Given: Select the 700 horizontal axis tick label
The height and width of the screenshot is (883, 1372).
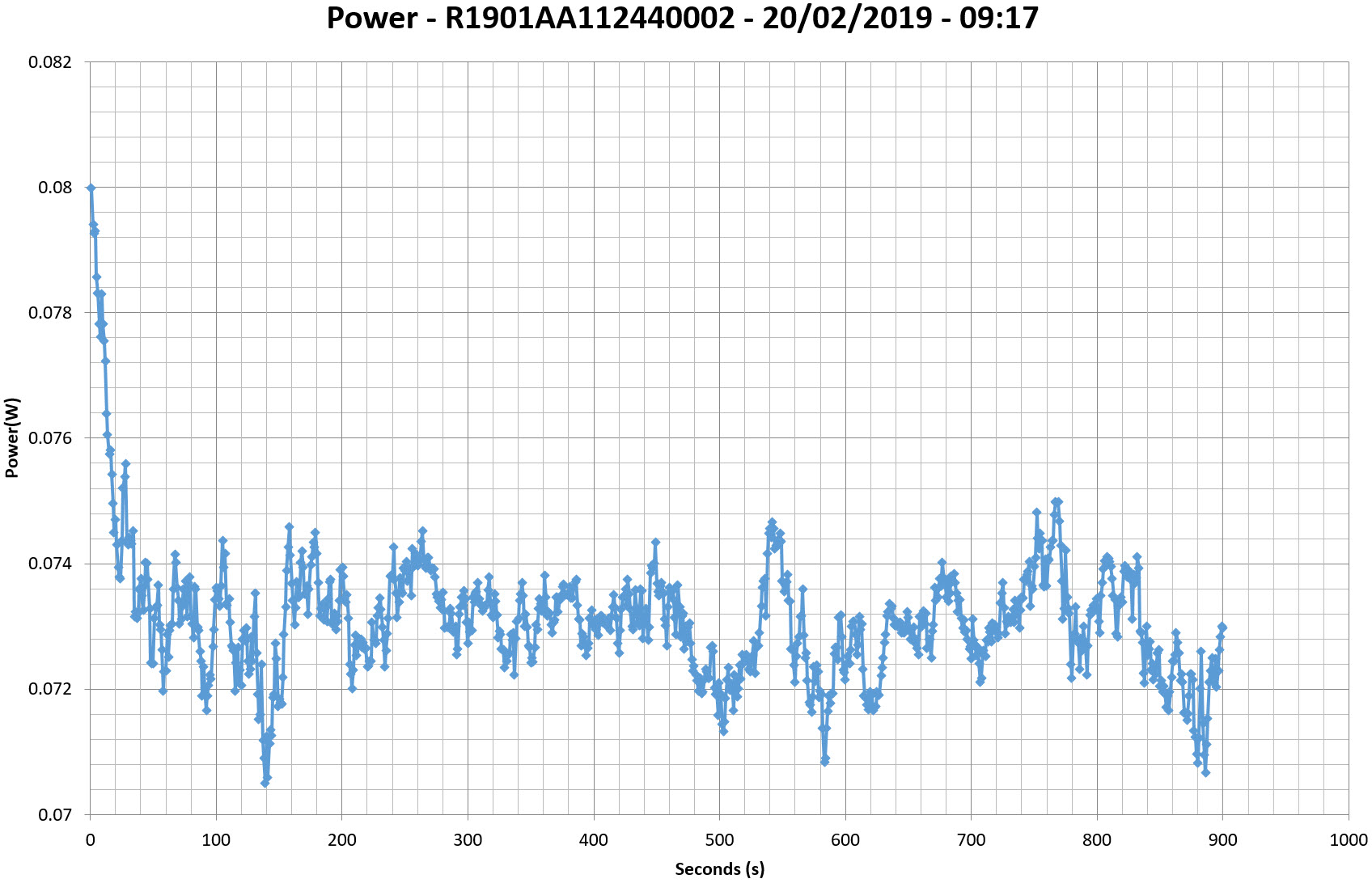Looking at the screenshot, I should pos(971,840).
